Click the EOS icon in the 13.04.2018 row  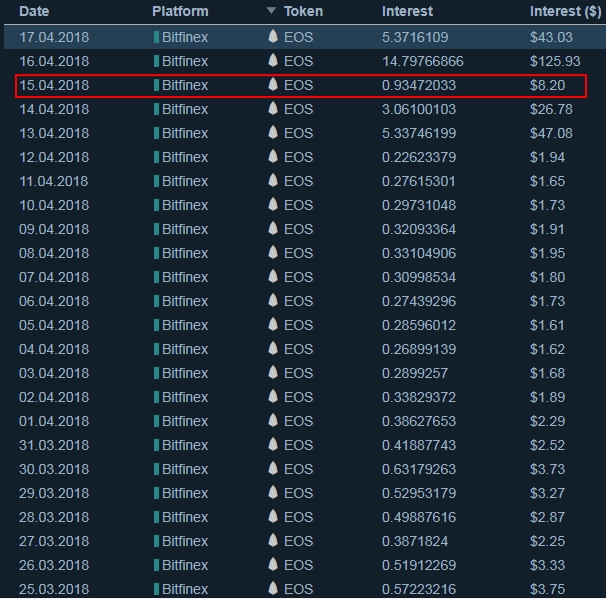point(273,132)
